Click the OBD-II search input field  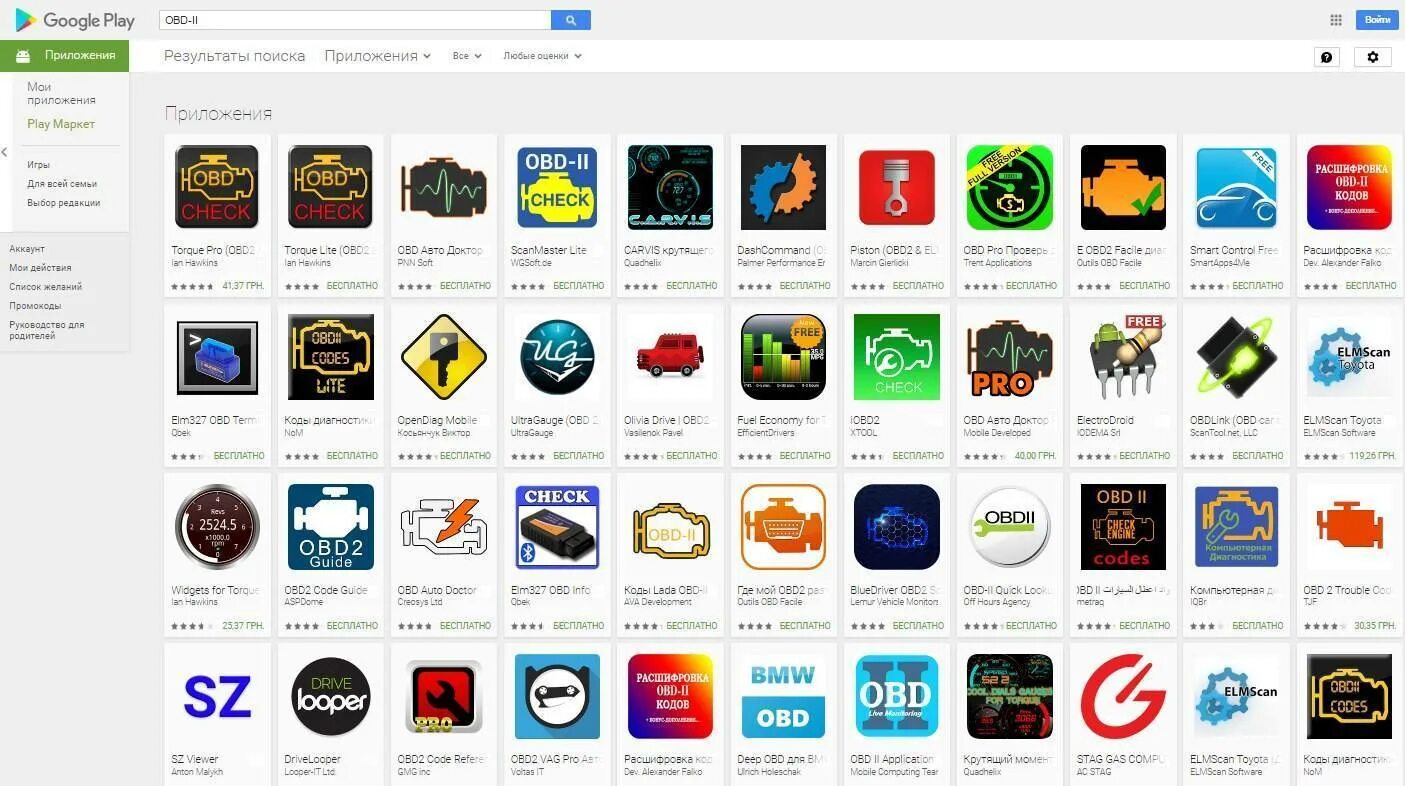[355, 20]
